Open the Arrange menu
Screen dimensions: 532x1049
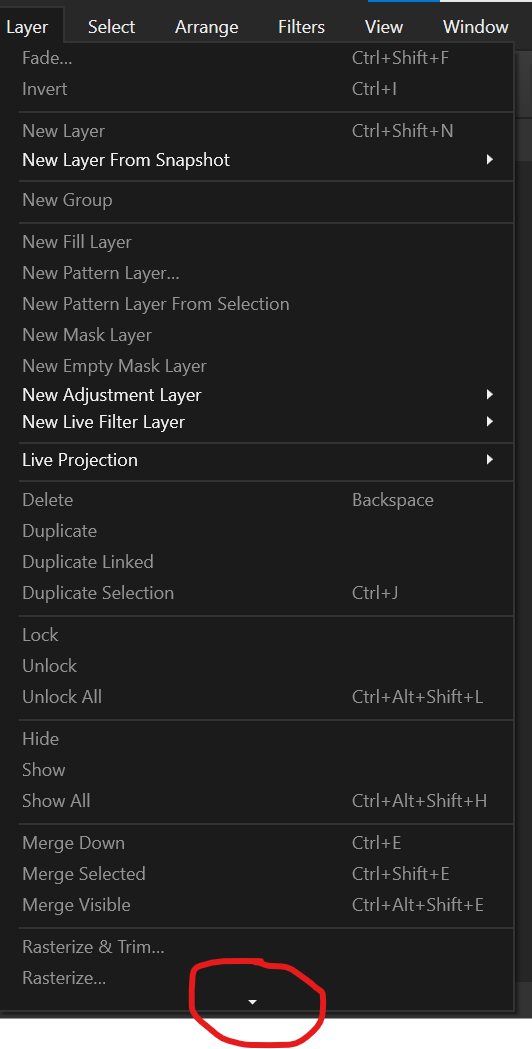point(206,27)
